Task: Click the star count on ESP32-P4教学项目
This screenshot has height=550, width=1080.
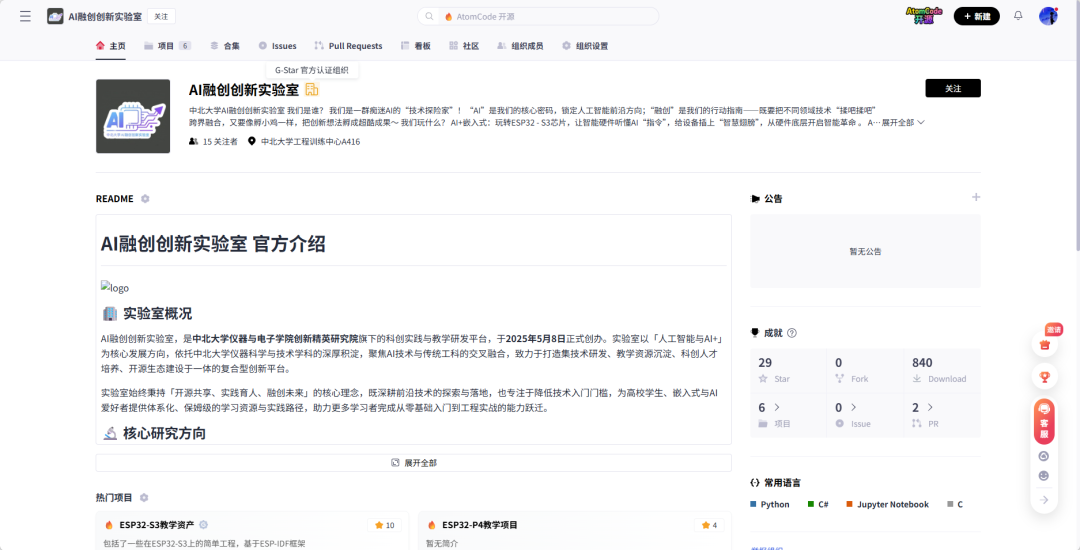Action: [x=709, y=525]
